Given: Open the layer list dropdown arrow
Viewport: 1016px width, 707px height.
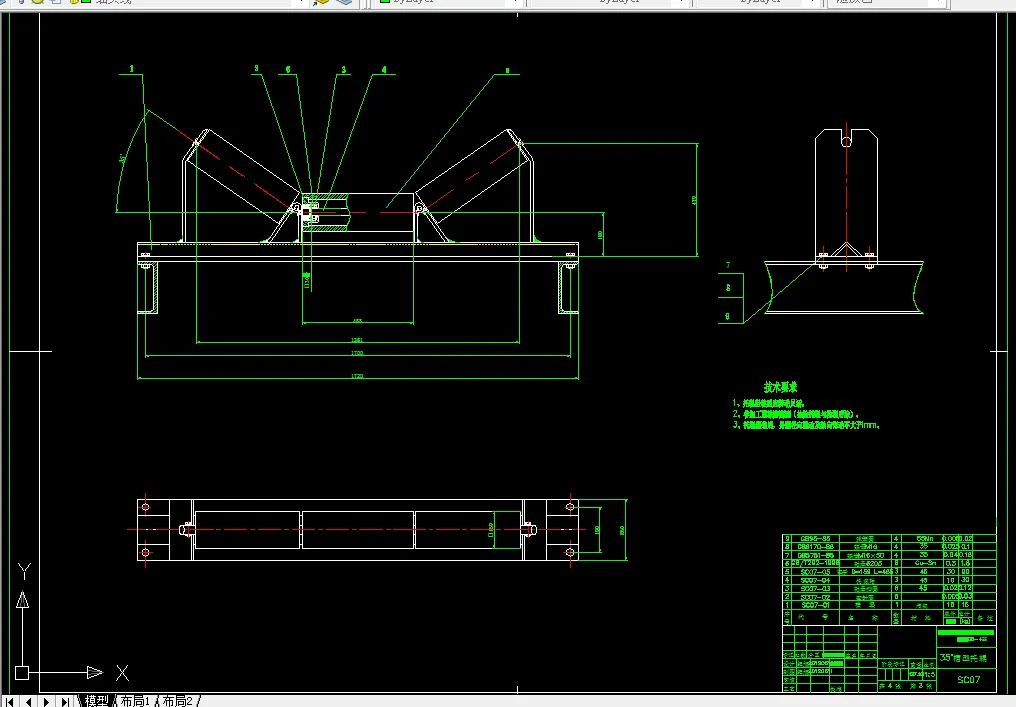Looking at the screenshot, I should (x=300, y=3).
